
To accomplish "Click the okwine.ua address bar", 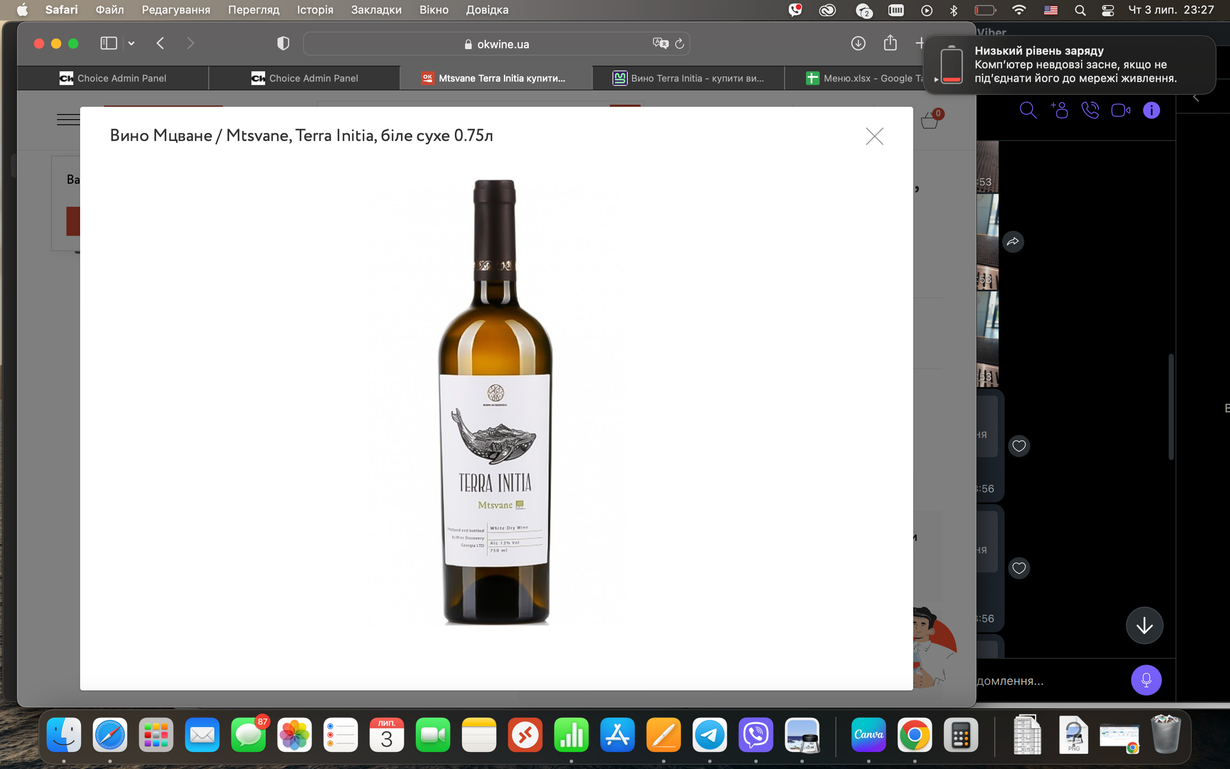I will coord(496,44).
